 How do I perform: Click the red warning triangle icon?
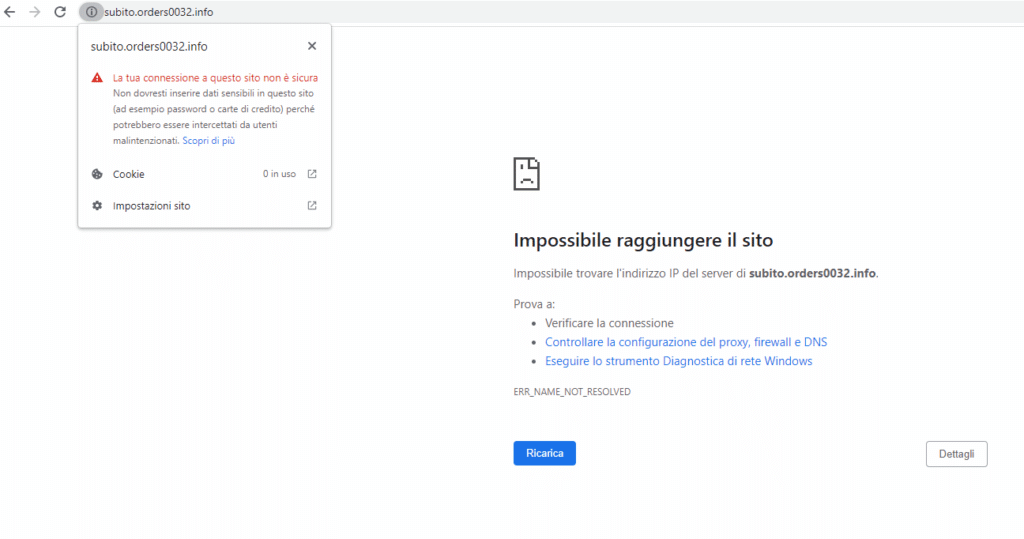(x=97, y=78)
